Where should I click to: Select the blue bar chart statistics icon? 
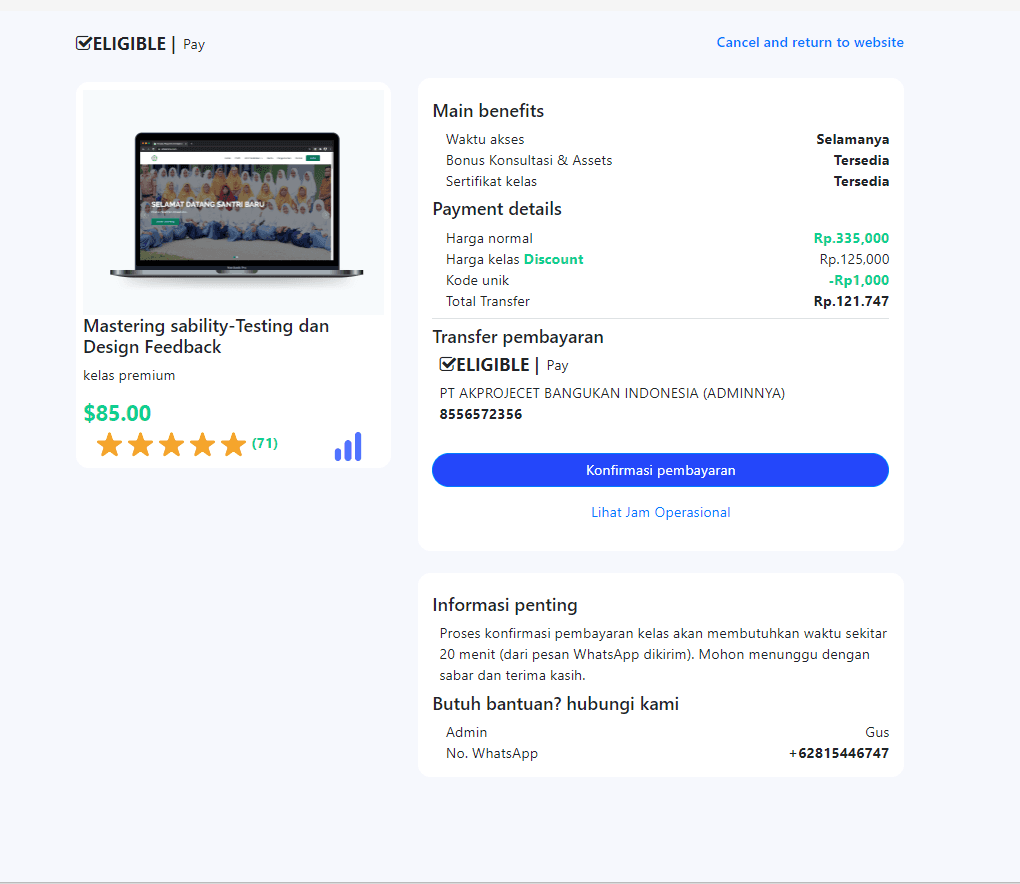[x=347, y=447]
